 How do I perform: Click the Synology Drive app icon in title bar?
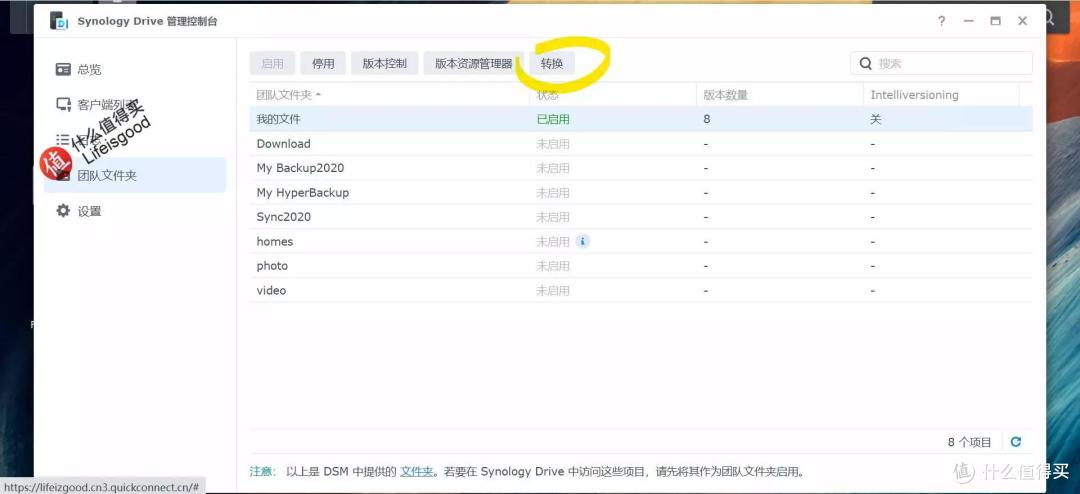pos(59,21)
